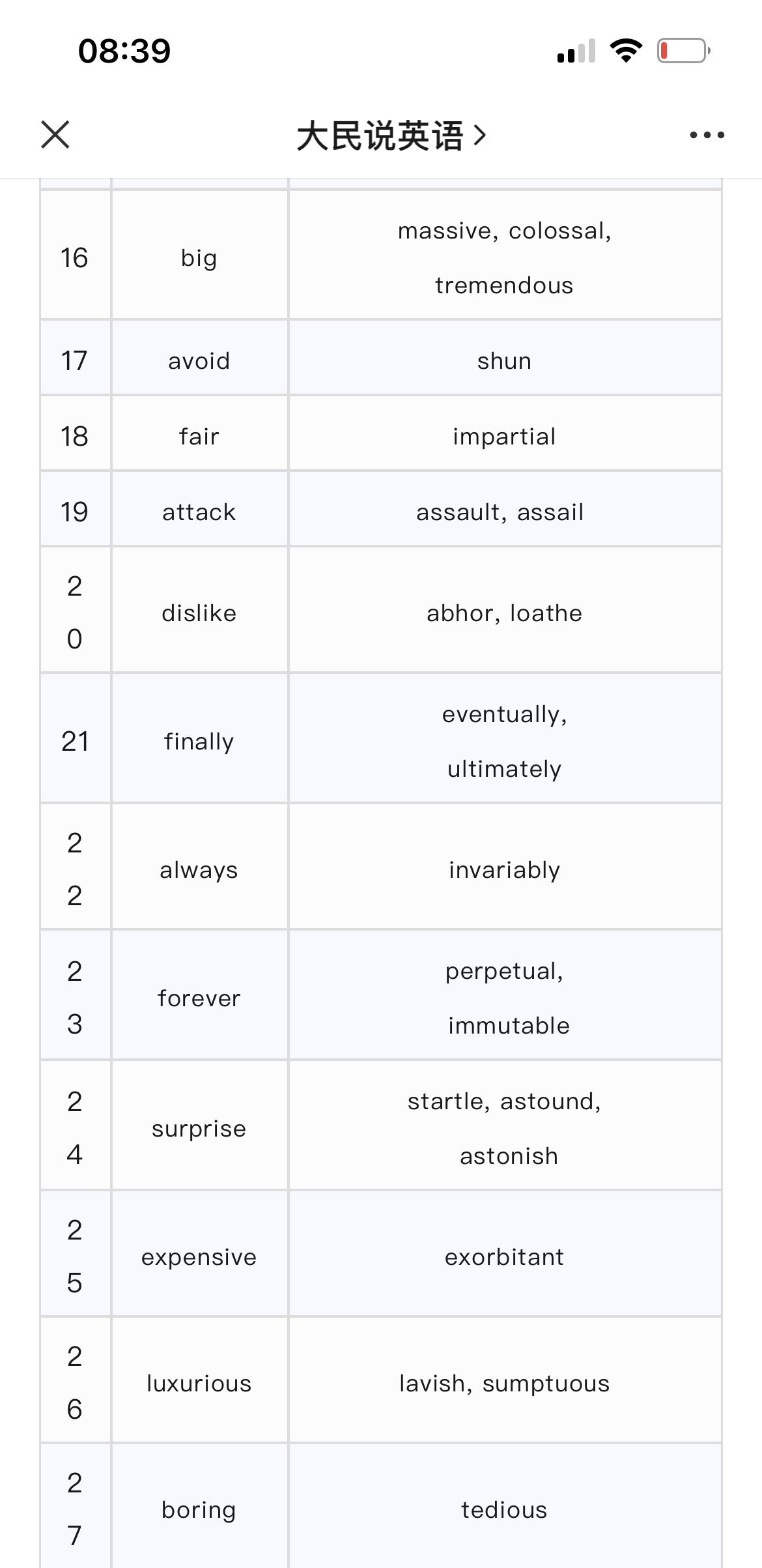Image resolution: width=762 pixels, height=1568 pixels.
Task: Select the 'exorbitant' cell
Action: click(505, 1254)
